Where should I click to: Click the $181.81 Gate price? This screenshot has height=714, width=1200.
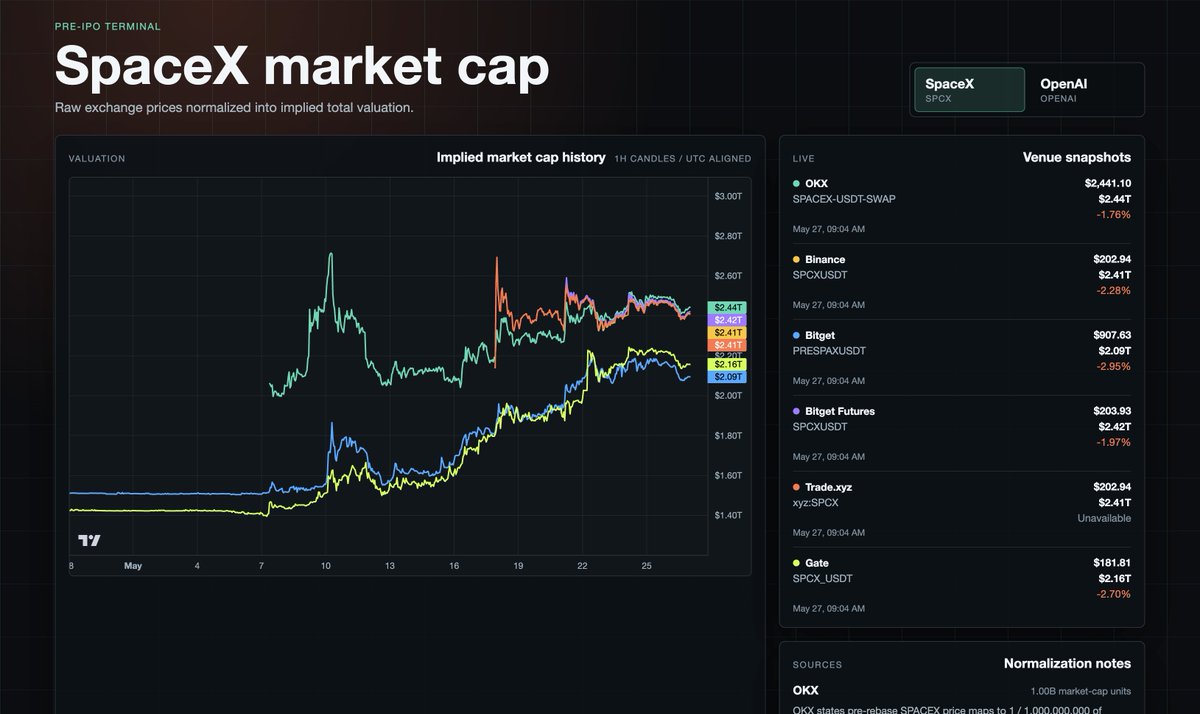point(1113,564)
